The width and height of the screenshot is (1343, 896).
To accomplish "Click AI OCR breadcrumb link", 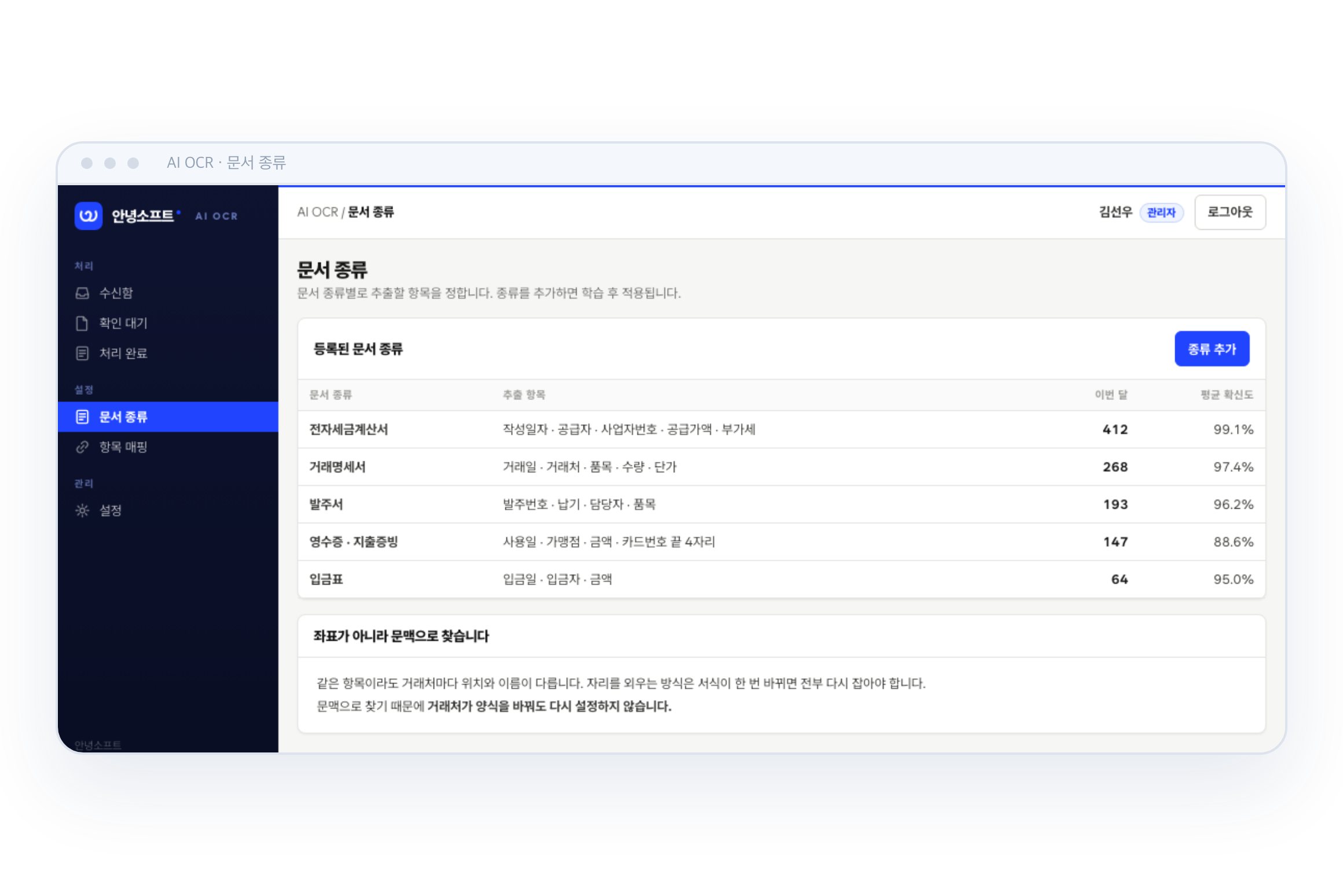I will coord(317,212).
